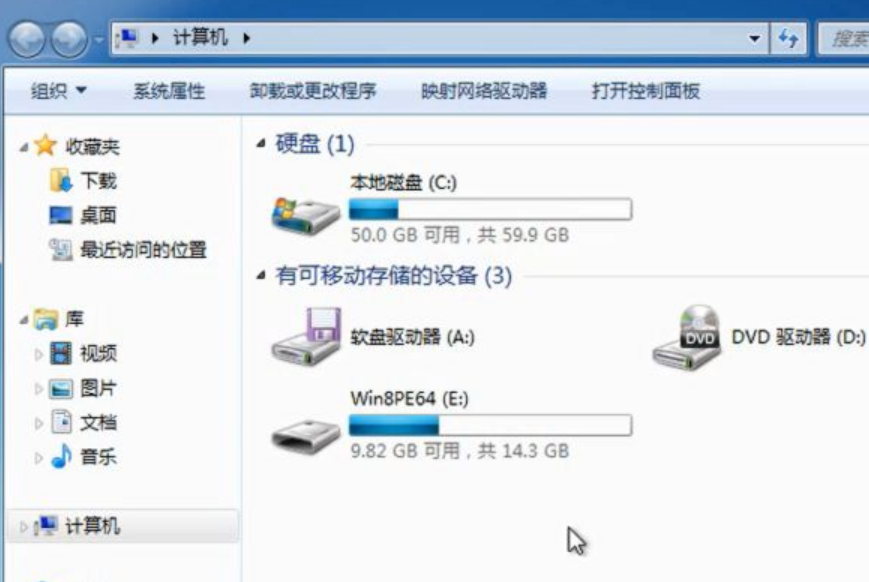The image size is (869, 582).
Task: Click 打开控制面板 toolbar button
Action: [x=646, y=91]
